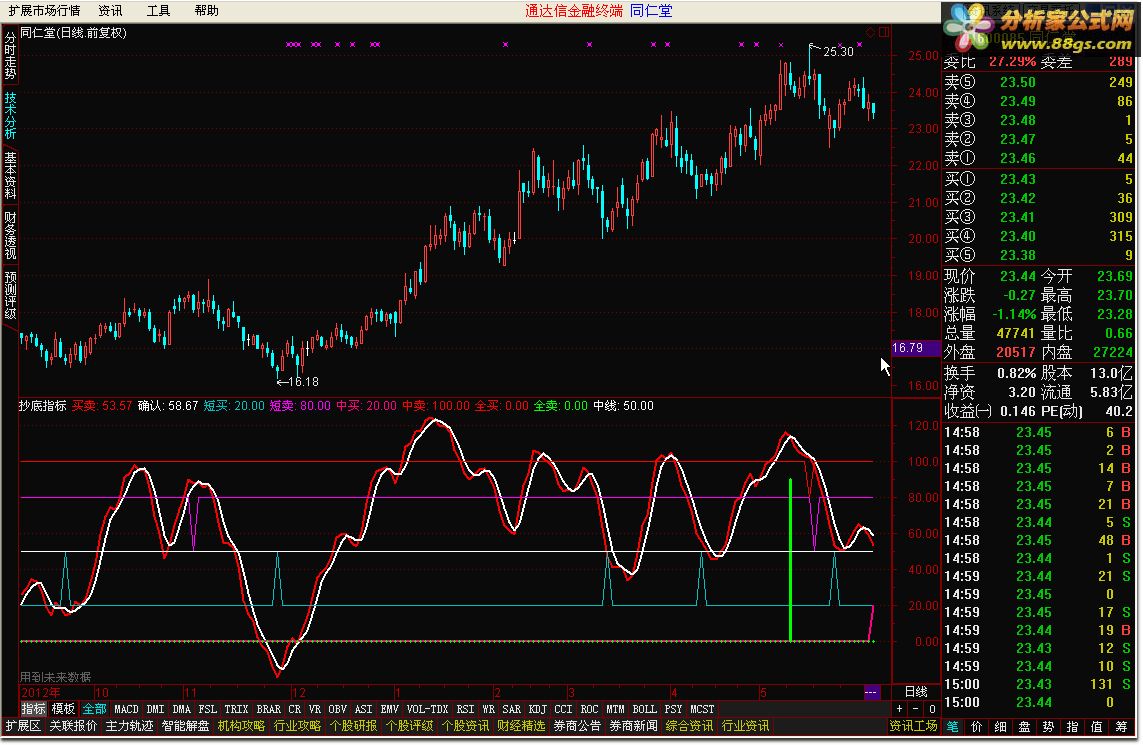The image size is (1143, 745).
Task: Apply the VOL-TDX indicator
Action: 427,709
